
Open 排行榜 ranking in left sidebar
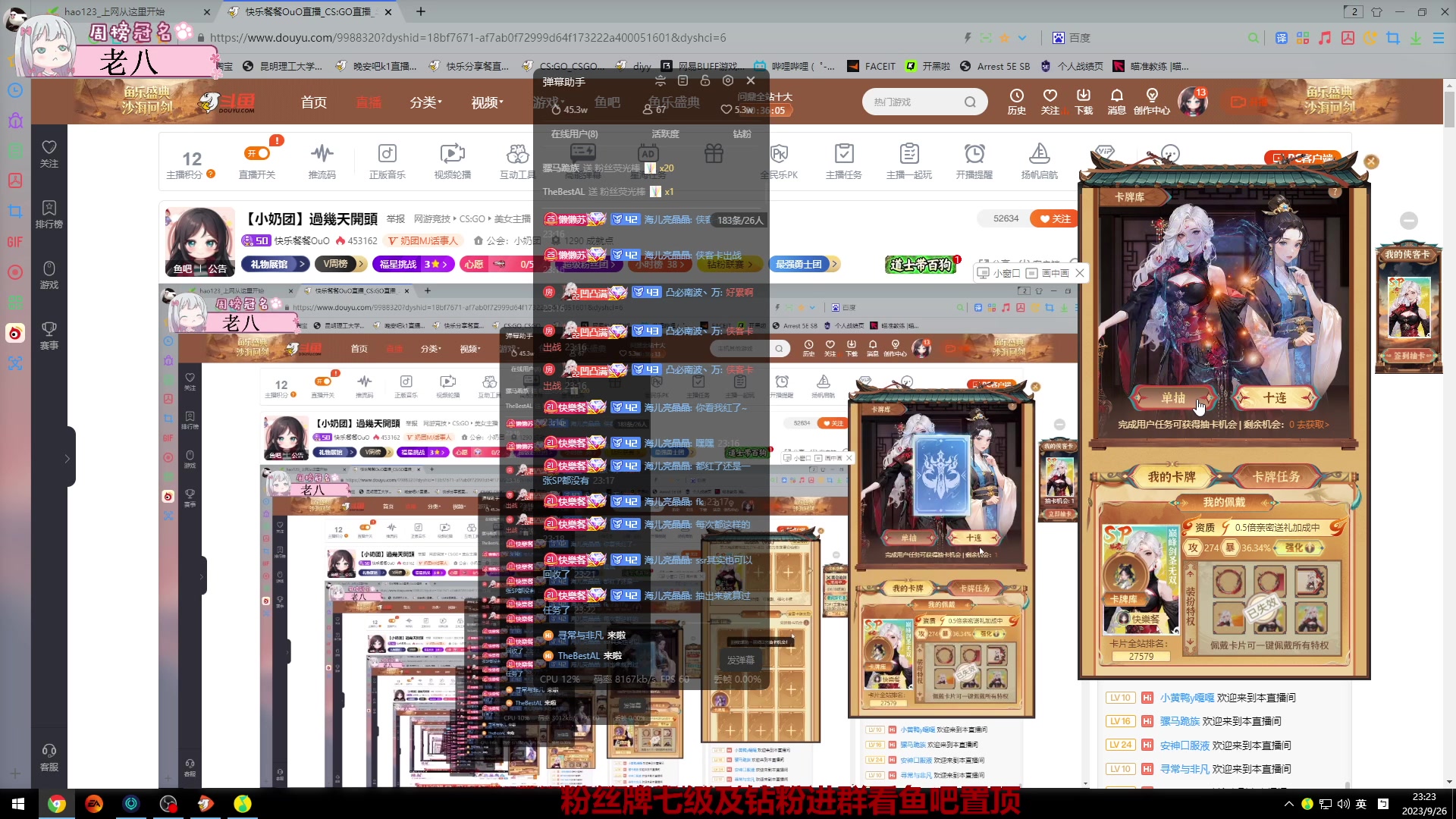click(49, 215)
